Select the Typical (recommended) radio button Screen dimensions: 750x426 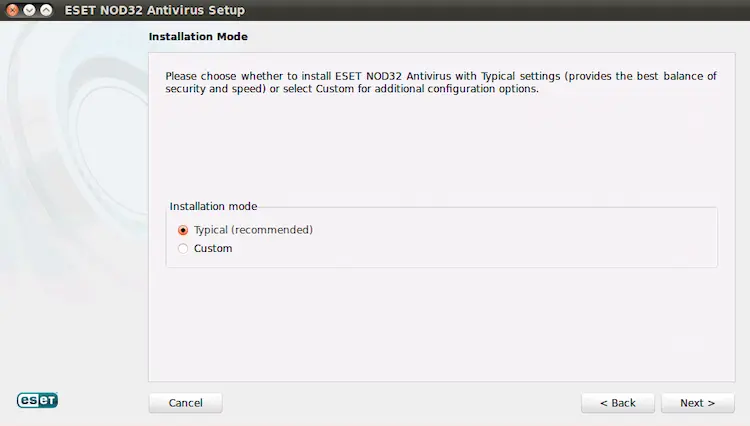click(x=183, y=230)
